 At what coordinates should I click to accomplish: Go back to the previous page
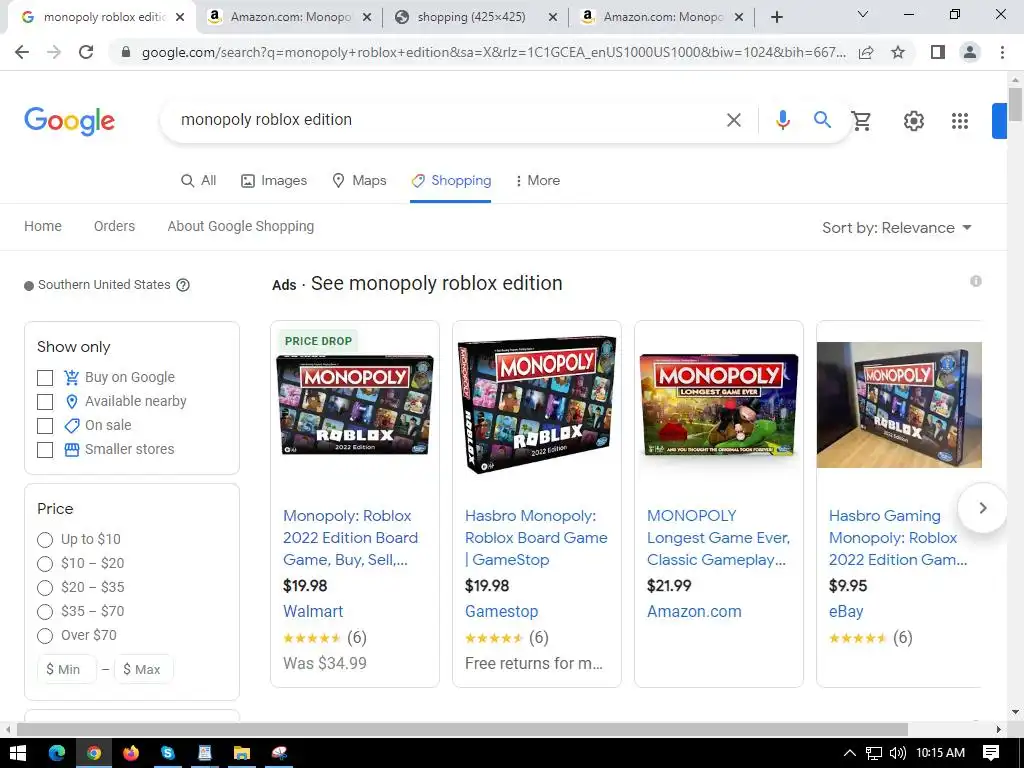pos(22,52)
